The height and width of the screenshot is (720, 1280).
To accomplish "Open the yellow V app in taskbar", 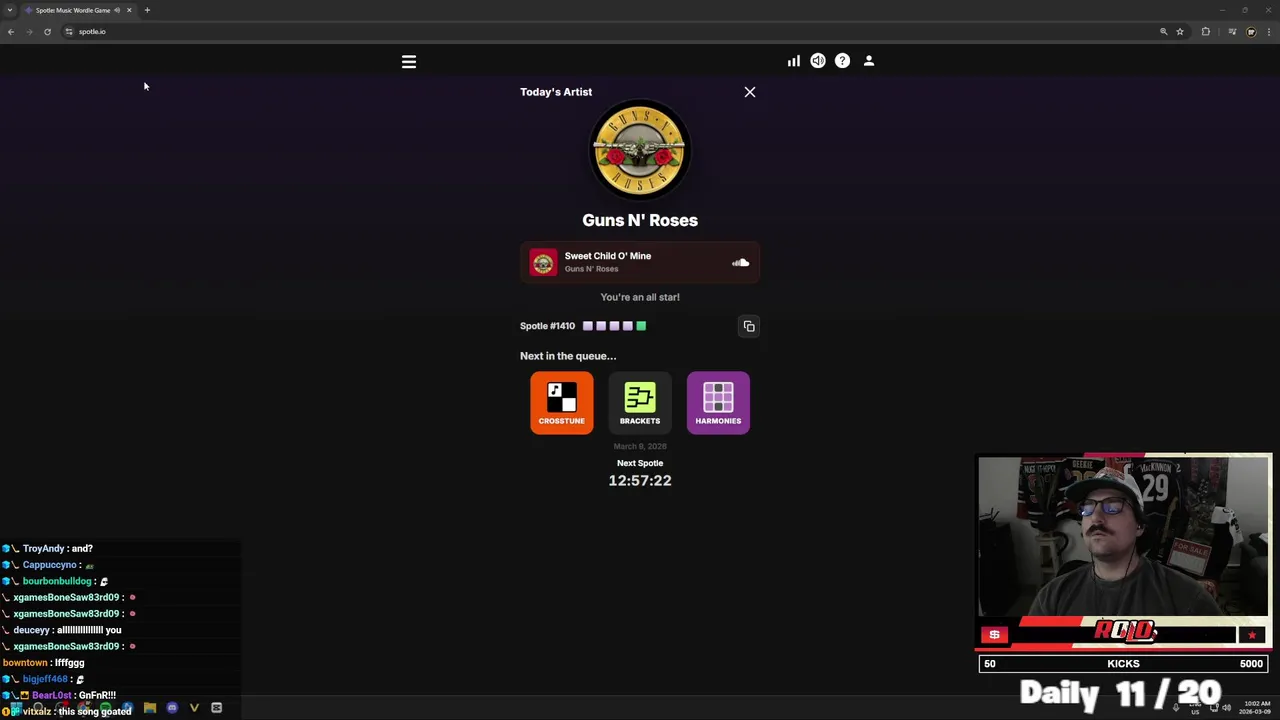I will click(x=194, y=708).
